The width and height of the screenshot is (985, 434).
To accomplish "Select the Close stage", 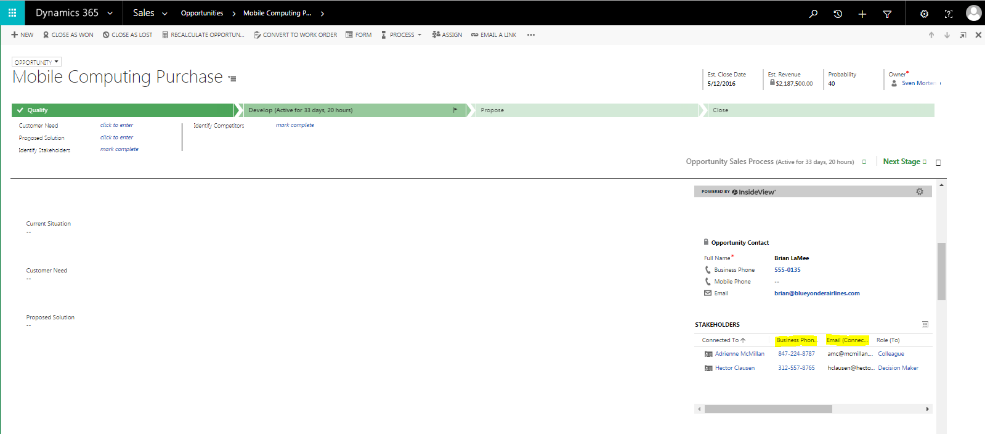I will point(820,110).
